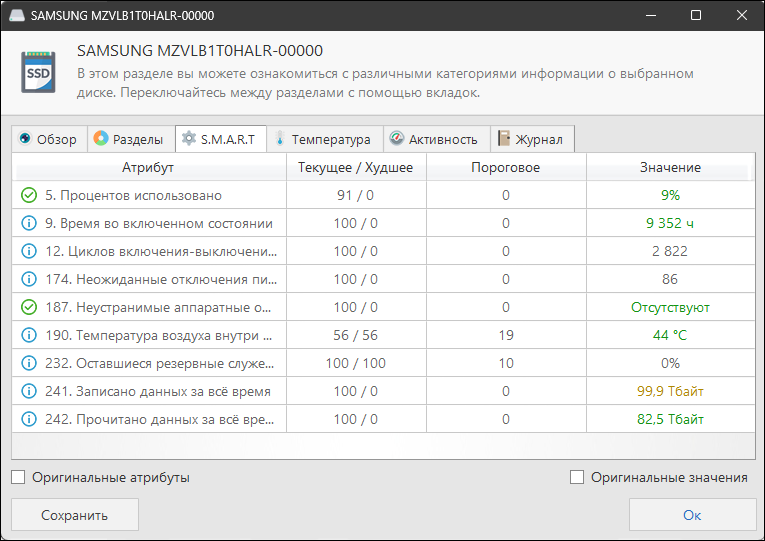Click the info icon beside attribute 232

28,363
